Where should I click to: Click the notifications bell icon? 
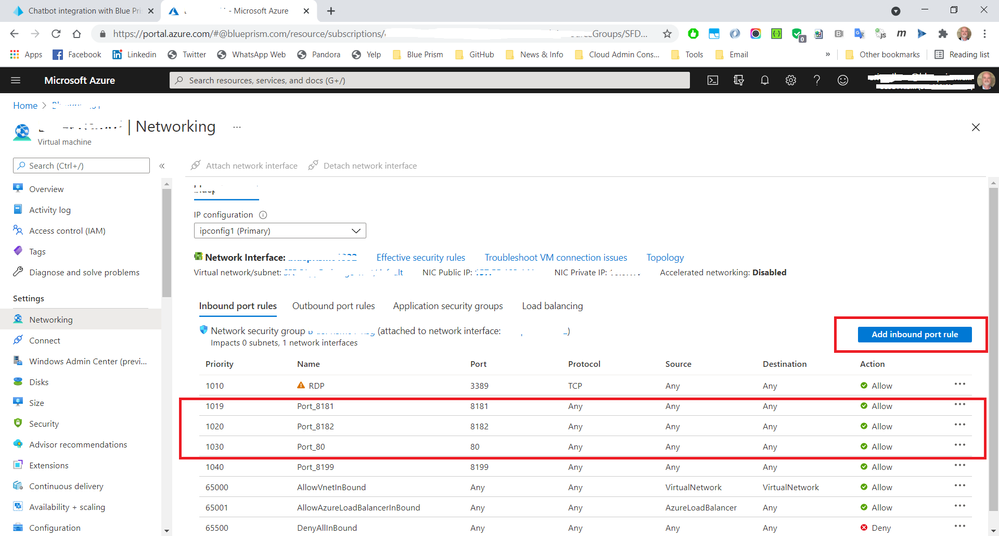(765, 80)
